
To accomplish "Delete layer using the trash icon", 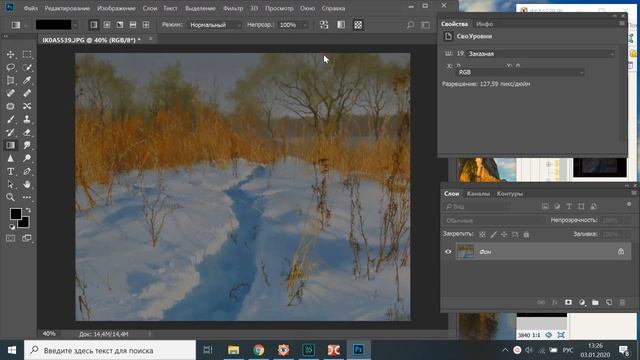I will tap(622, 302).
